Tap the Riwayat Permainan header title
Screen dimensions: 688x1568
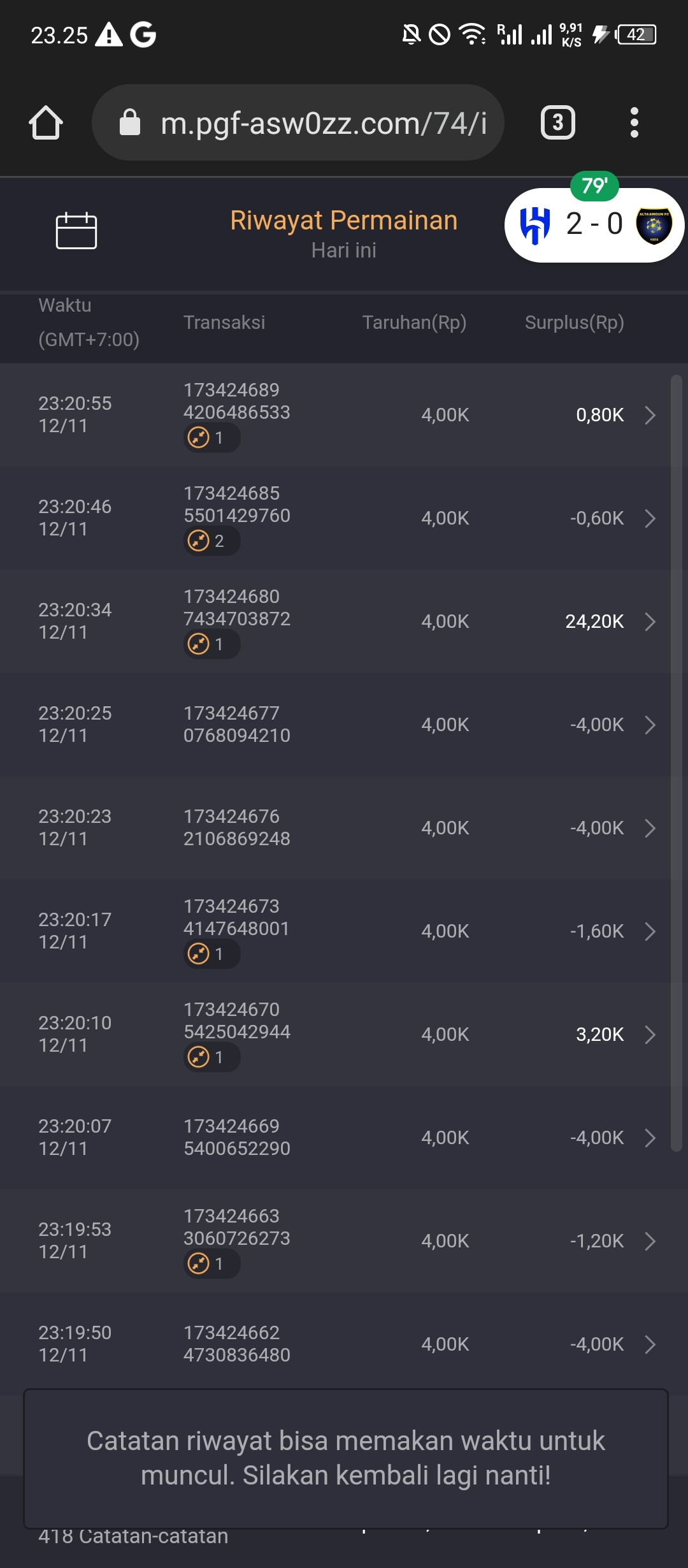click(x=343, y=221)
